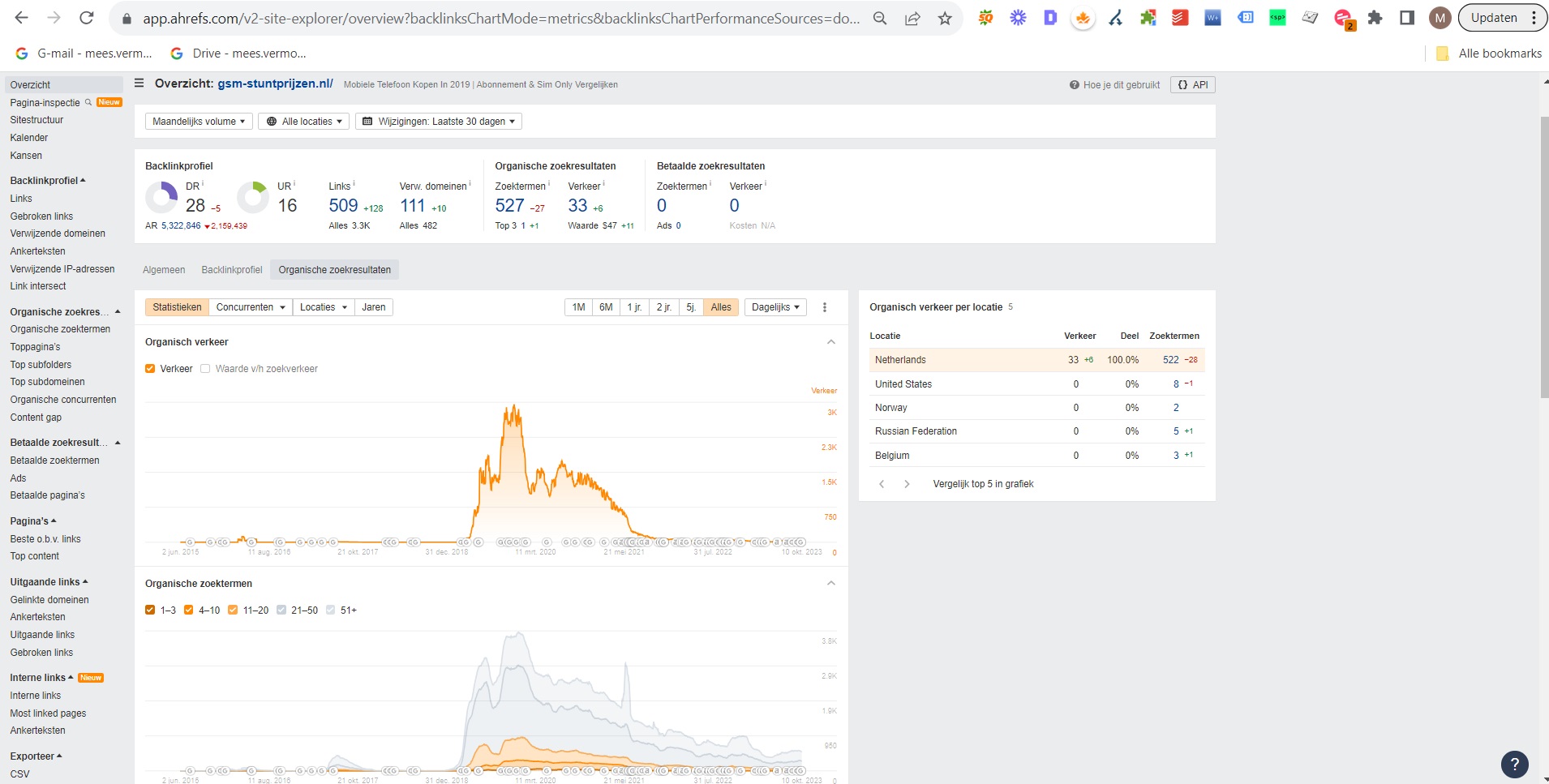Click the DR info icon

[203, 183]
